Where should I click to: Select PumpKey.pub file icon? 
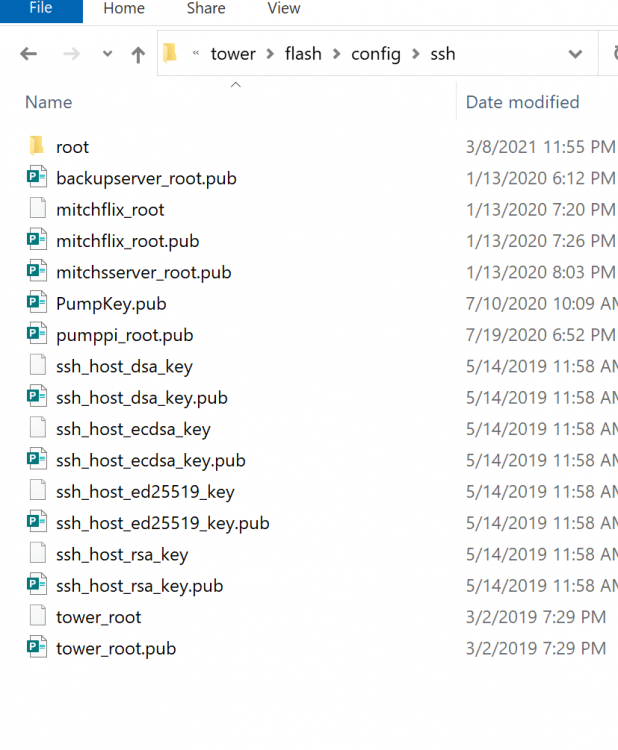[37, 303]
